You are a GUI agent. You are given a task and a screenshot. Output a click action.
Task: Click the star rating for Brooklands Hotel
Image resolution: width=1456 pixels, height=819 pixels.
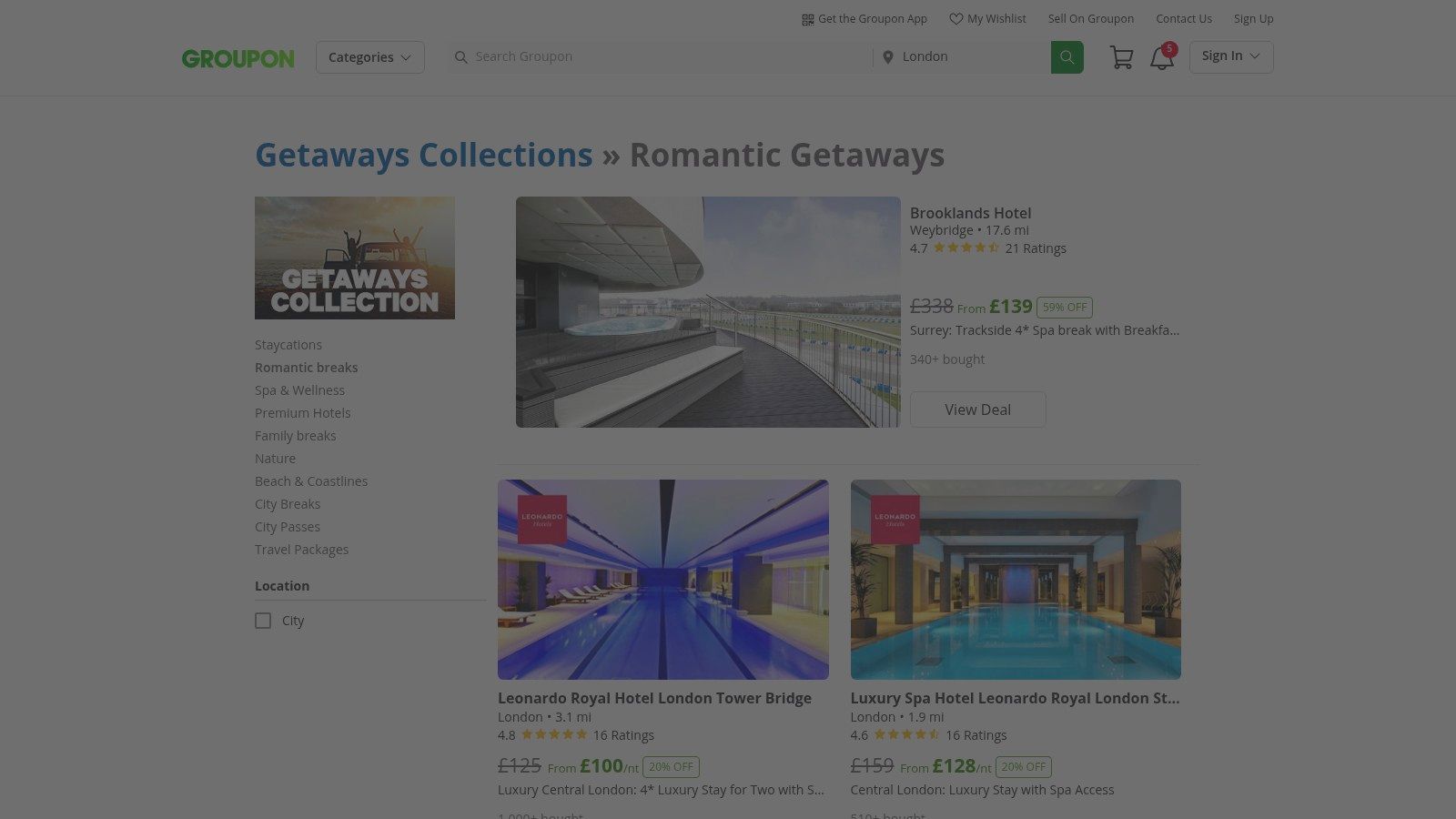(965, 247)
